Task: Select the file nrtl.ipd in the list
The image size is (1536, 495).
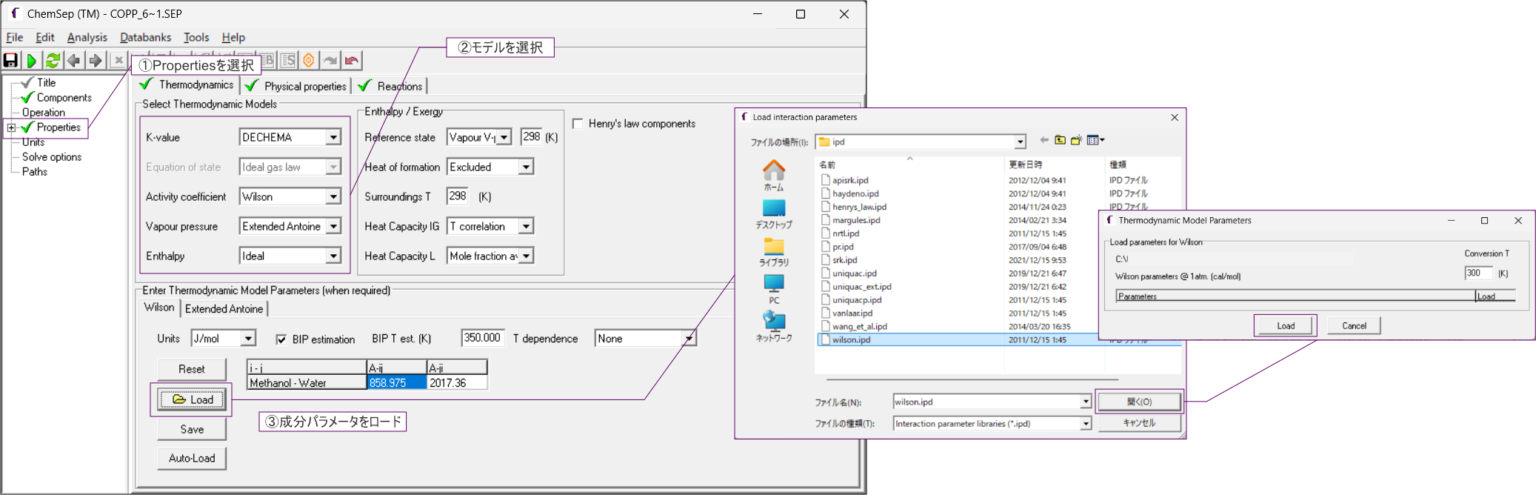Action: [x=845, y=233]
